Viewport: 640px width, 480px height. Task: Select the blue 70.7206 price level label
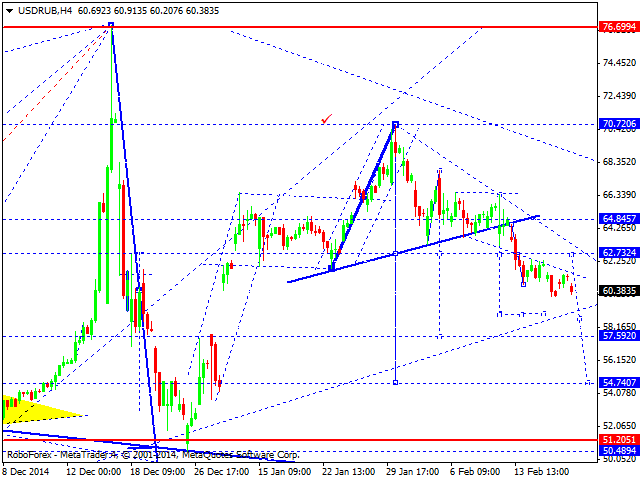(619, 124)
